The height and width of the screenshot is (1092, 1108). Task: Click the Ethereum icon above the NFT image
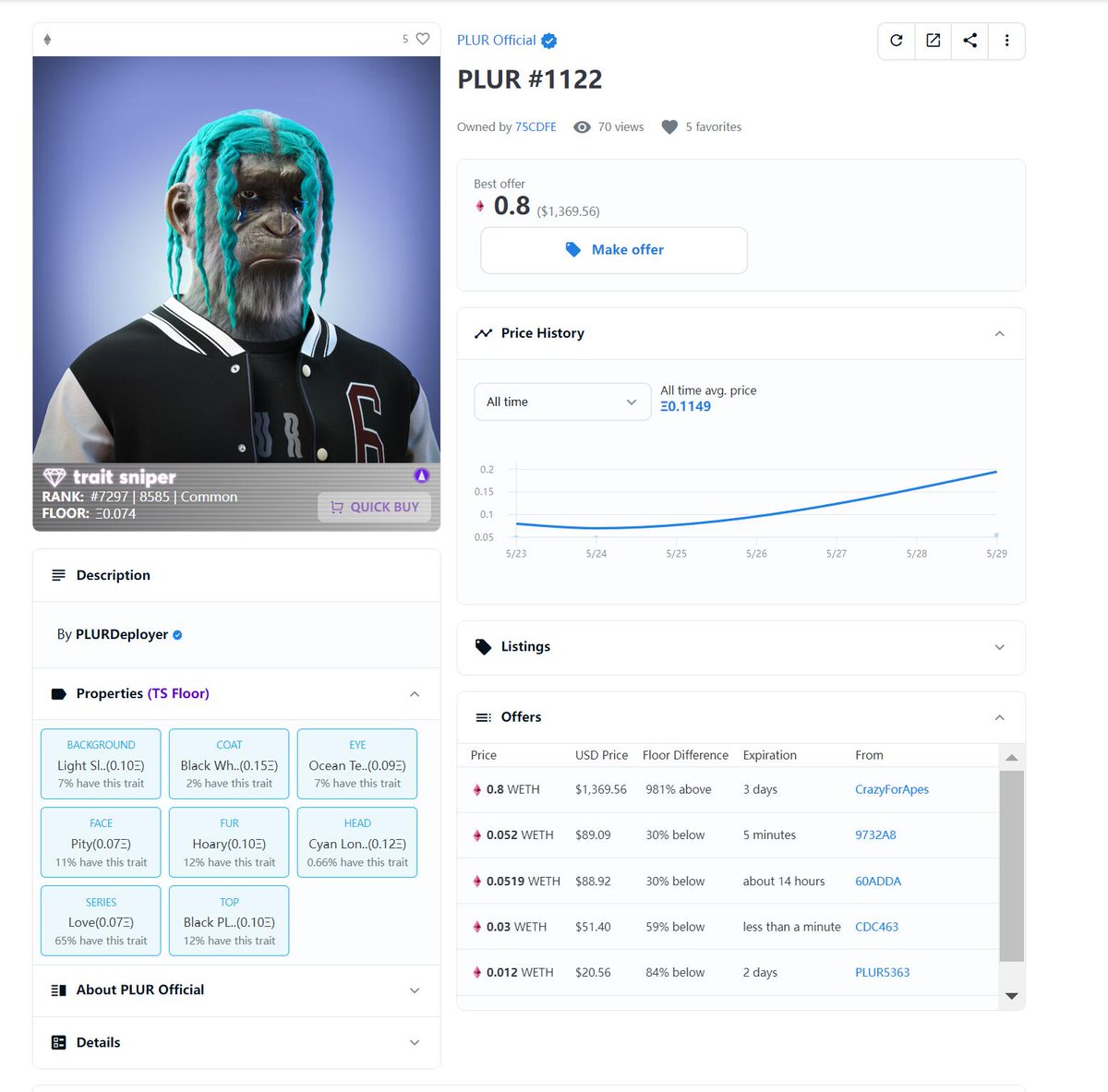point(47,40)
